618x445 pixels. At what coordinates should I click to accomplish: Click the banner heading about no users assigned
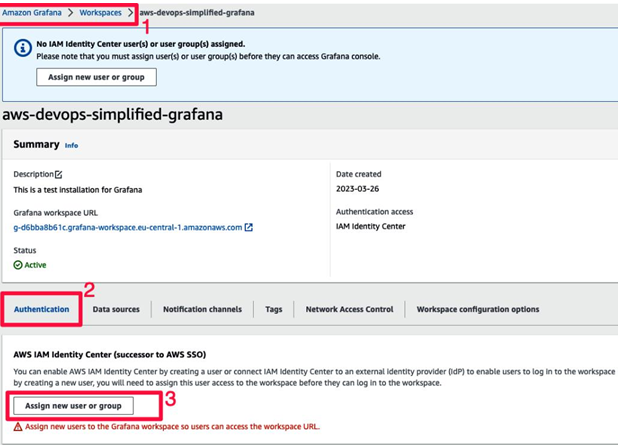coord(141,44)
